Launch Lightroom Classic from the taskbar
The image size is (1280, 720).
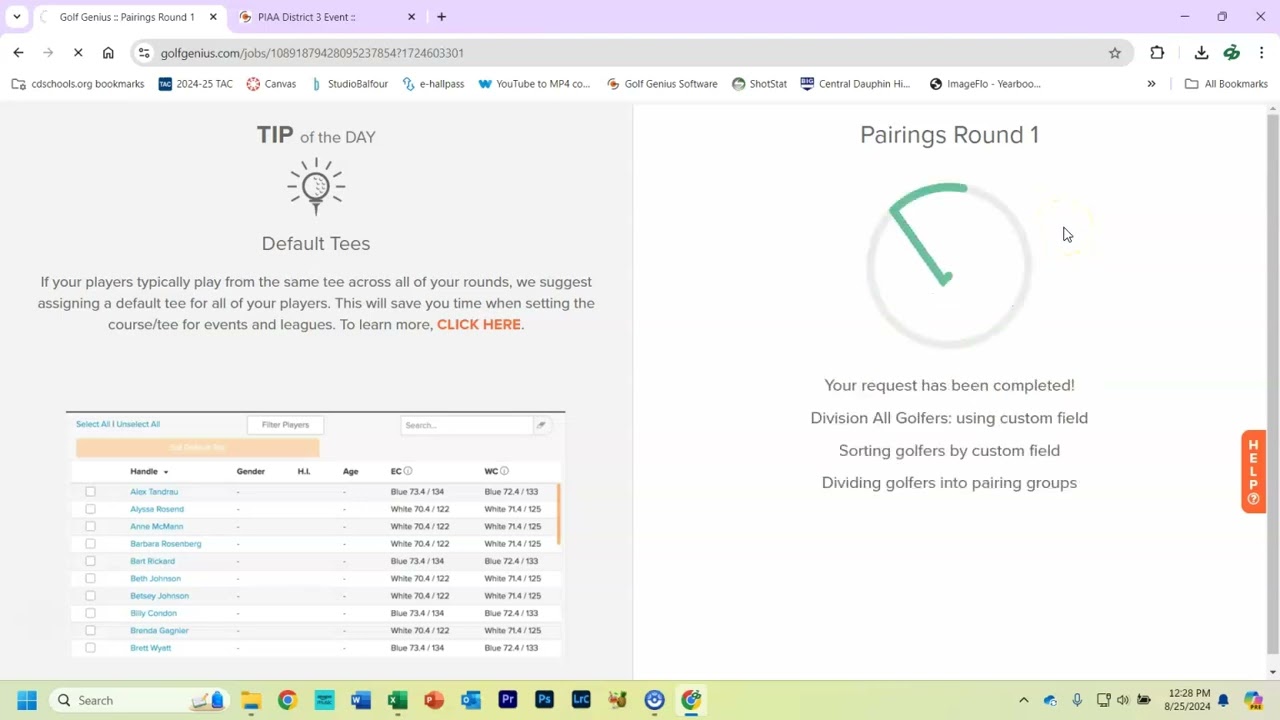(x=581, y=700)
